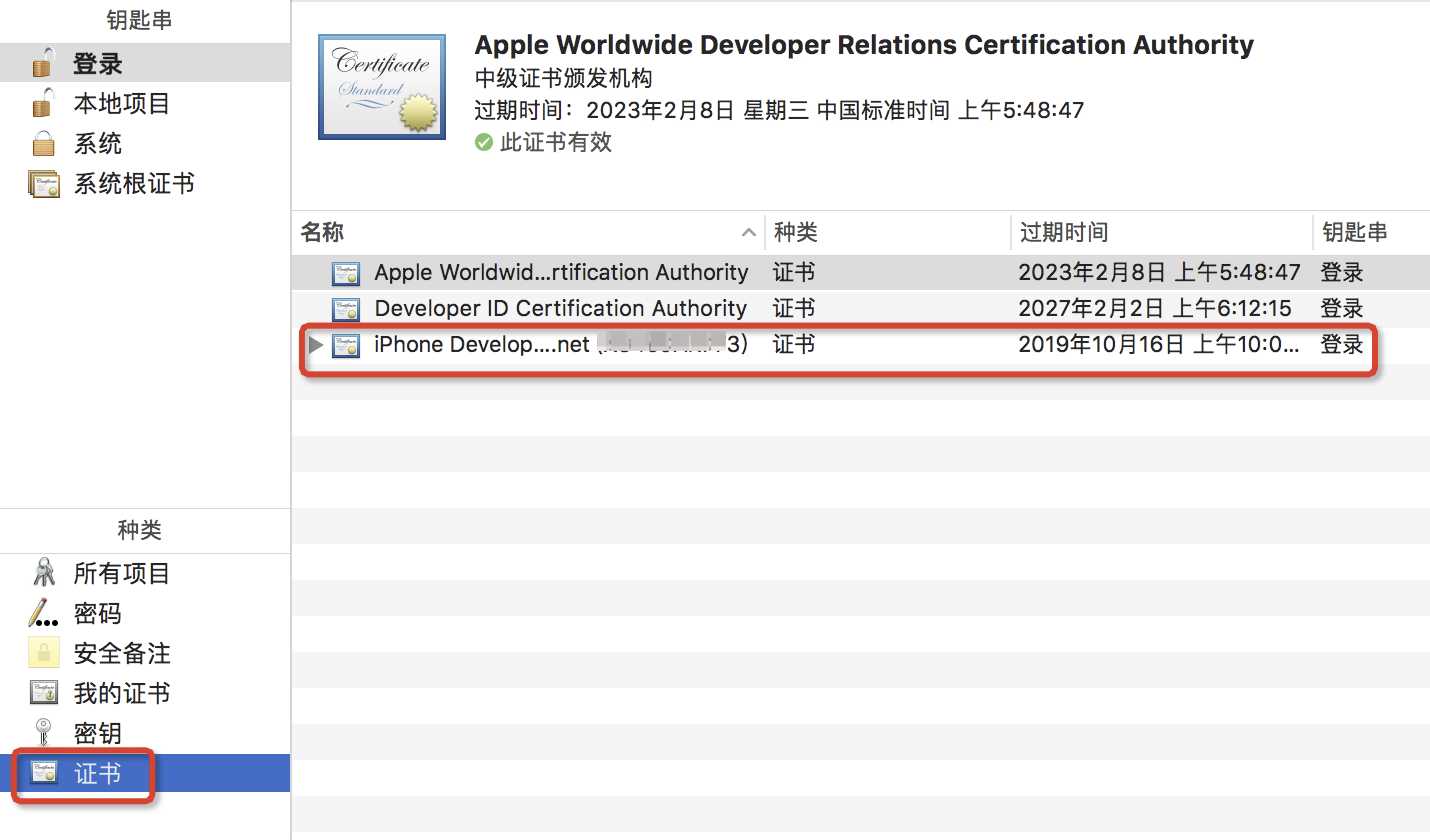Click the sort arrow in 名称 header

coord(748,233)
